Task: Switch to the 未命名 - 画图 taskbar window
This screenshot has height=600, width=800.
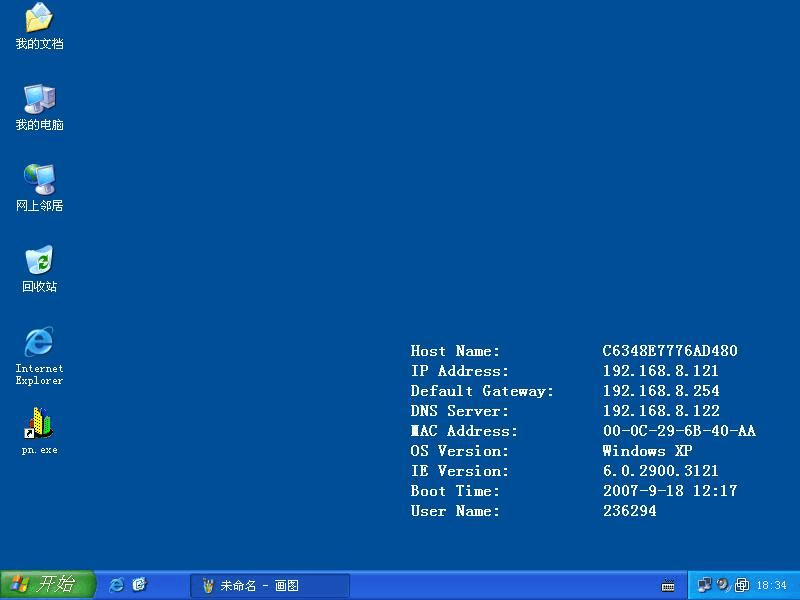Action: pos(270,586)
